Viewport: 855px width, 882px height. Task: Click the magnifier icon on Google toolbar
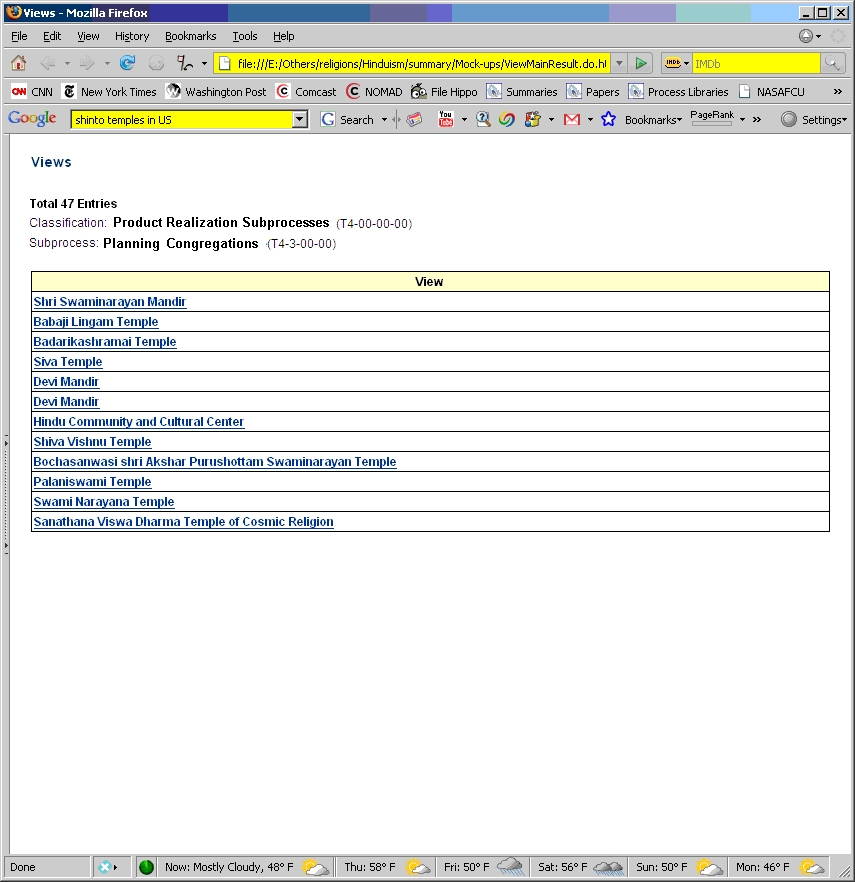coord(483,119)
